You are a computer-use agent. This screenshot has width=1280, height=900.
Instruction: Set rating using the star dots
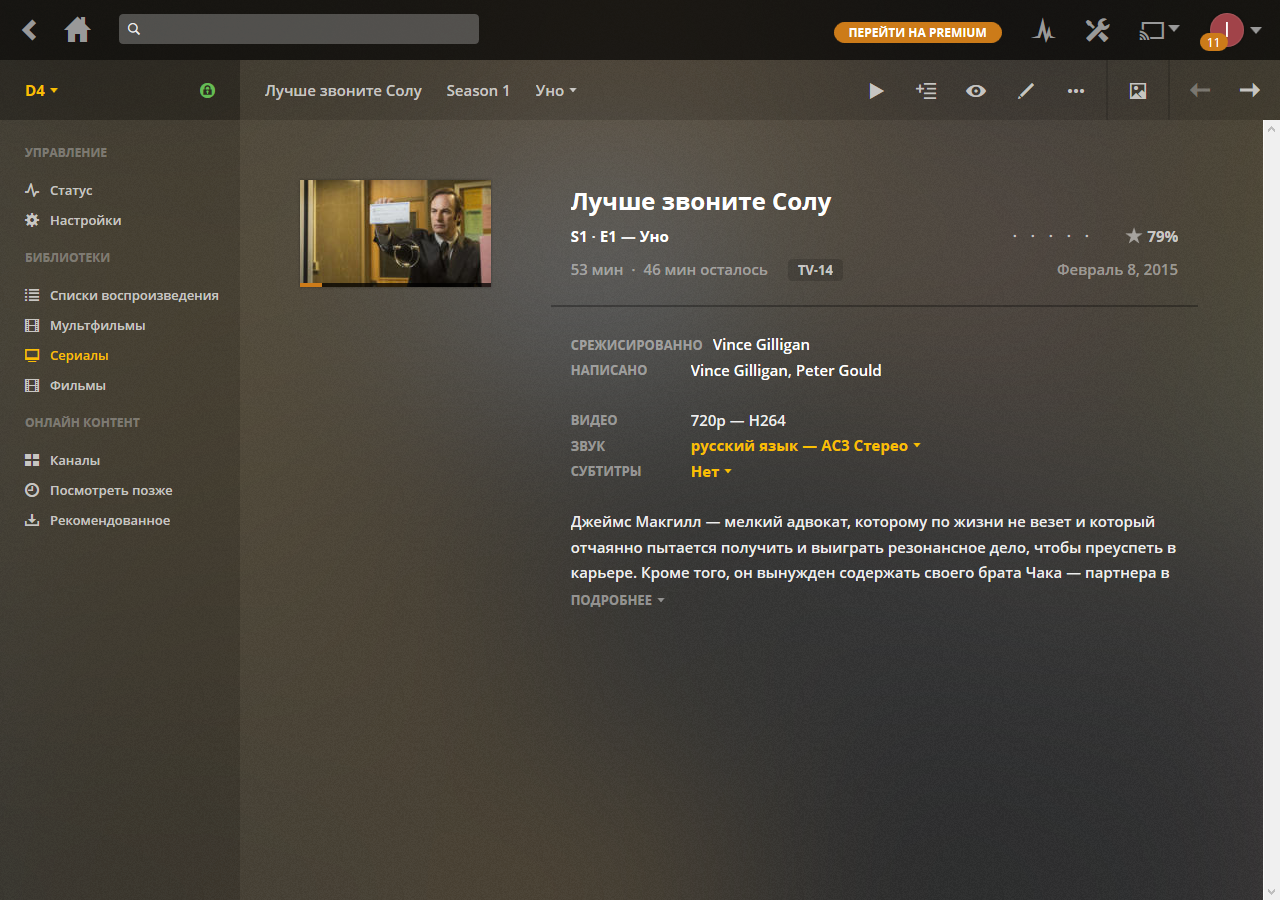coord(1051,237)
